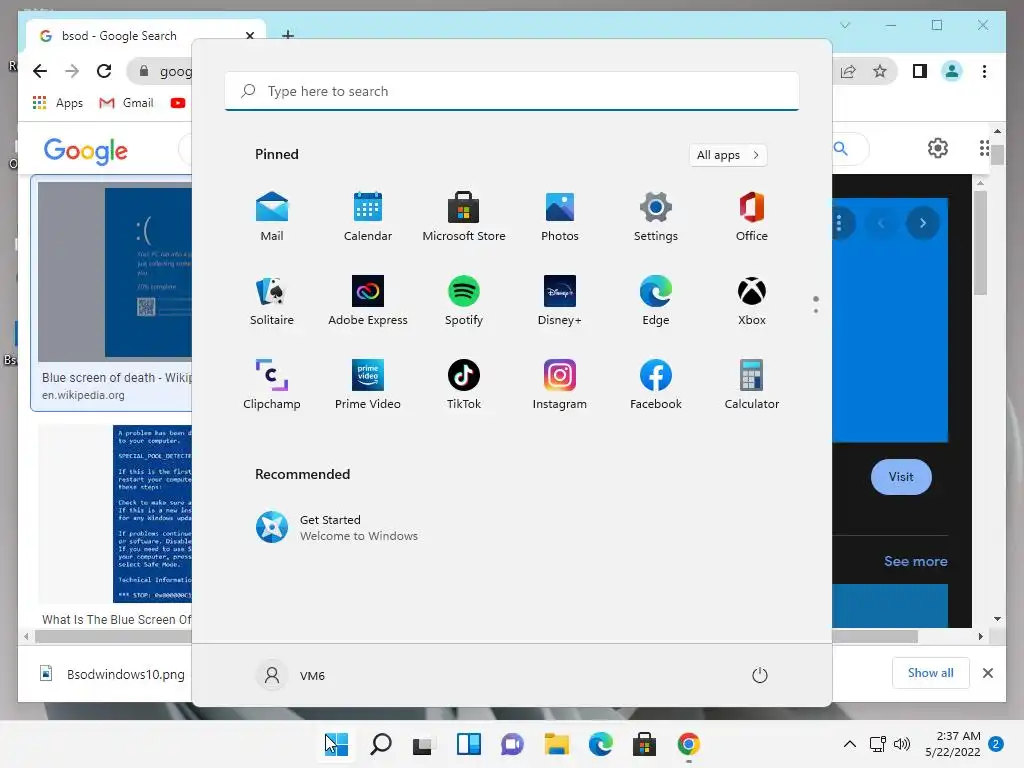The image size is (1024, 768).
Task: Open the Instagram app
Action: 560,385
